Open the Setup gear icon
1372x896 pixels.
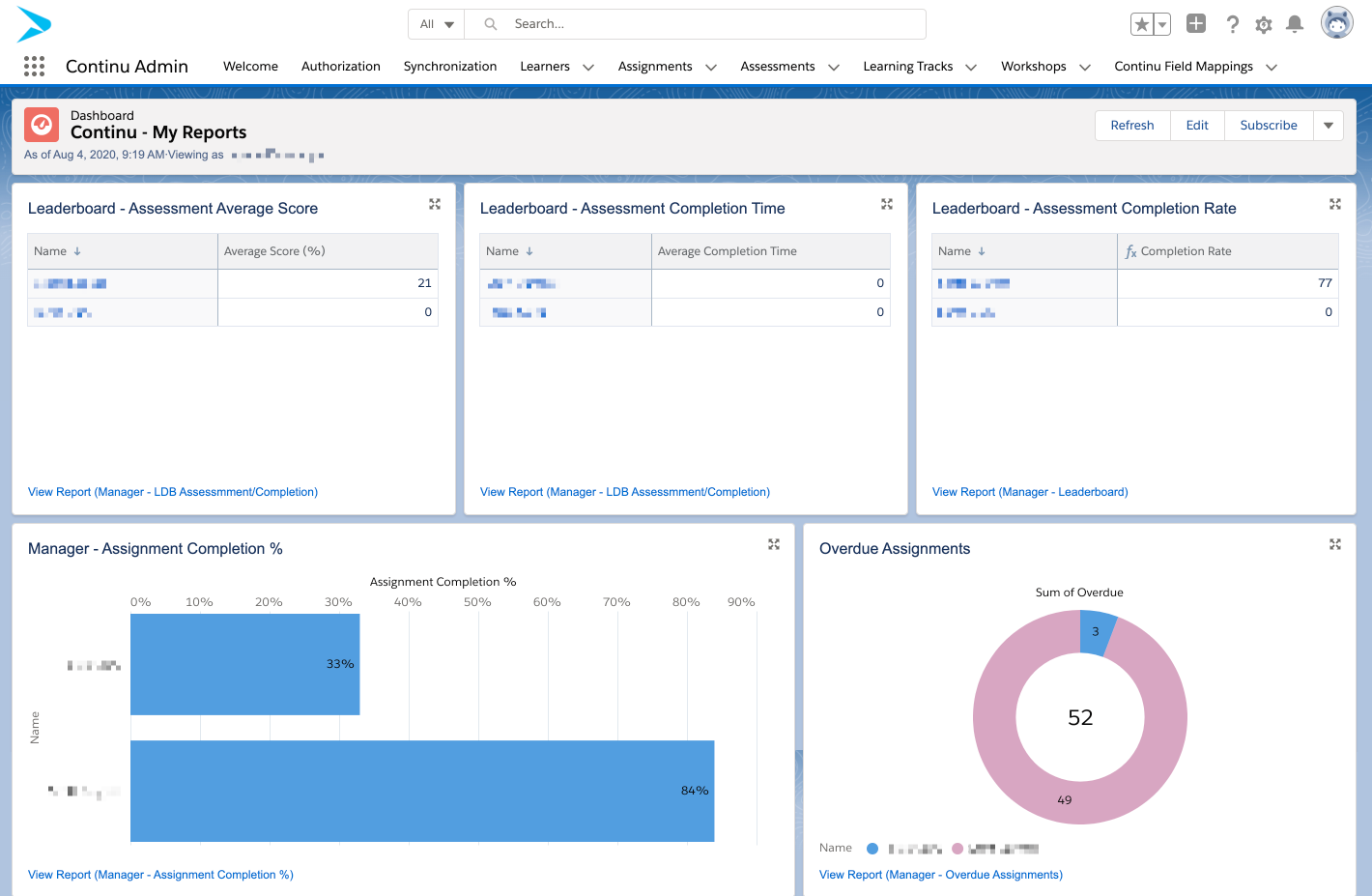tap(1263, 24)
